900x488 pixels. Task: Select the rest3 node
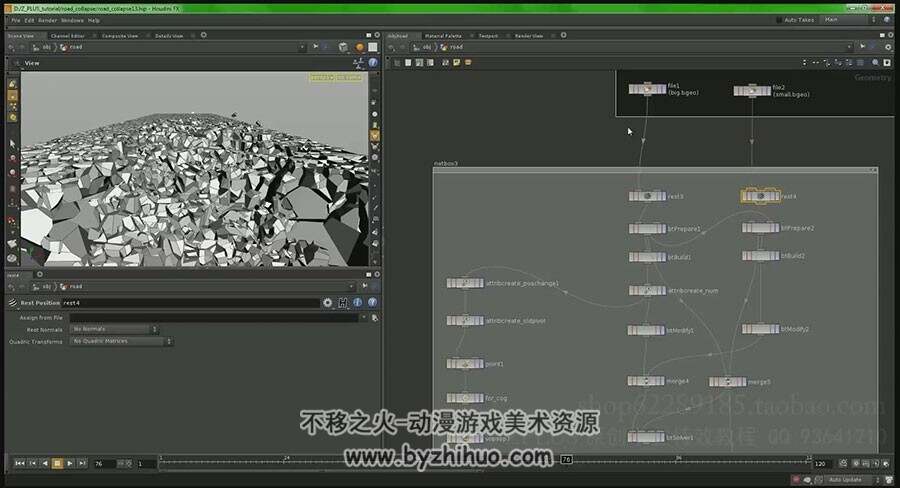tap(647, 196)
